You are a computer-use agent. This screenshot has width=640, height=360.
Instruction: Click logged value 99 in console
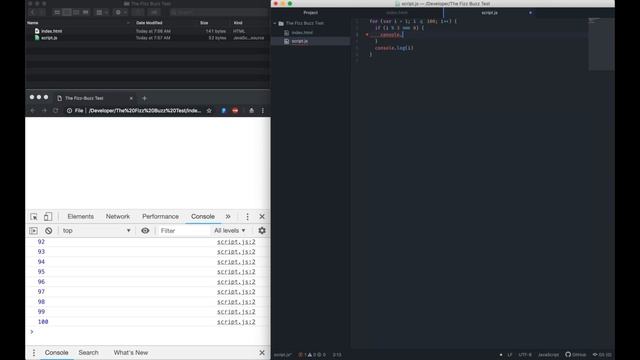click(x=41, y=312)
